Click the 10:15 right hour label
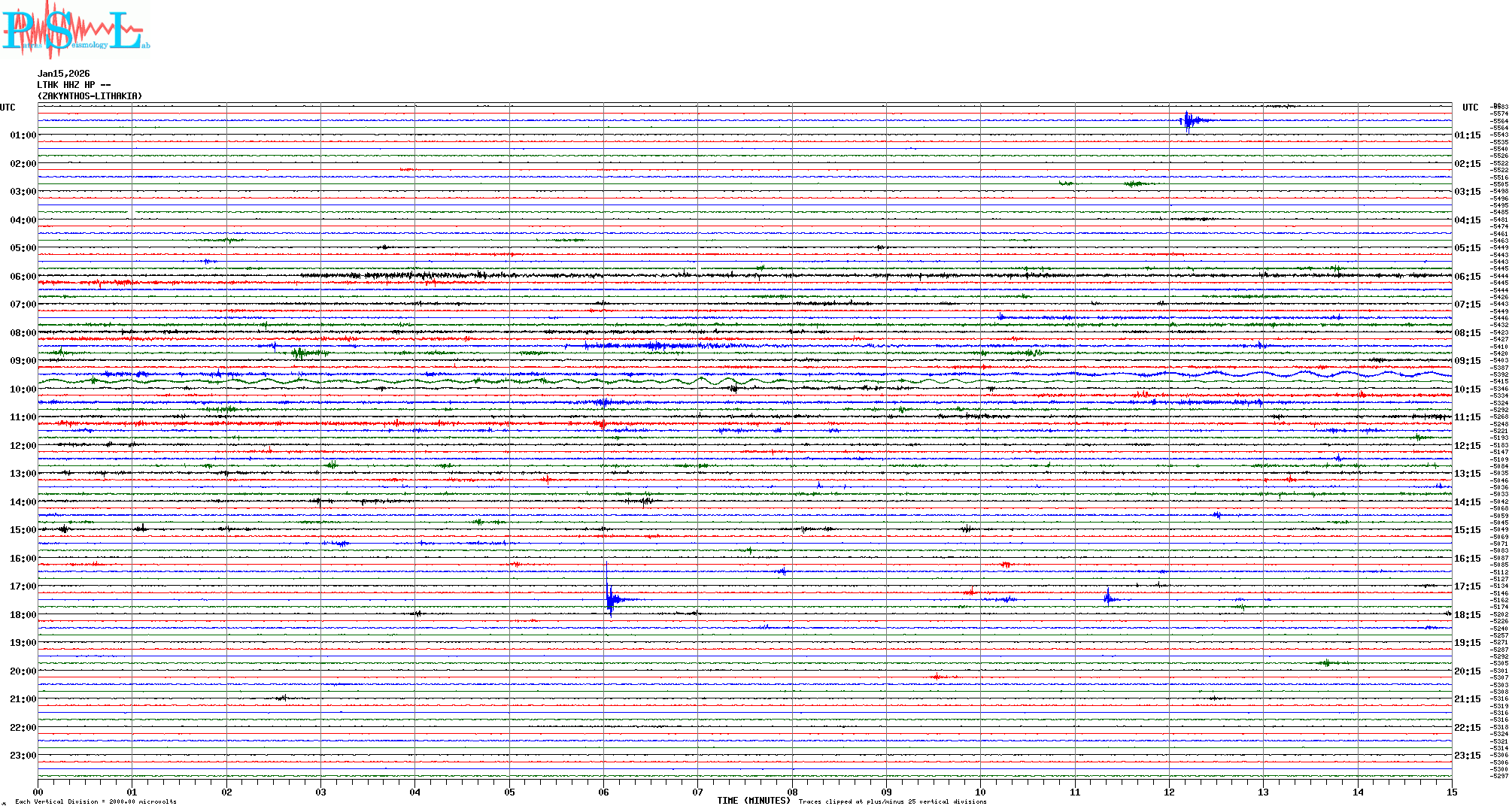Viewport: 1512px width, 812px height. 1468,389
